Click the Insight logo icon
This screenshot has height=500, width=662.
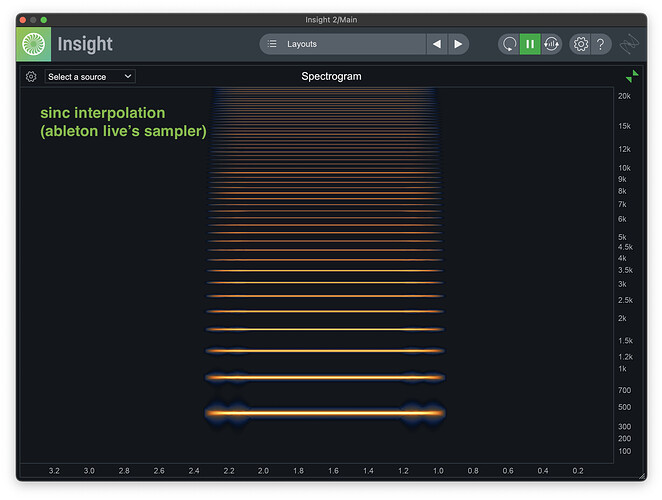[x=35, y=45]
